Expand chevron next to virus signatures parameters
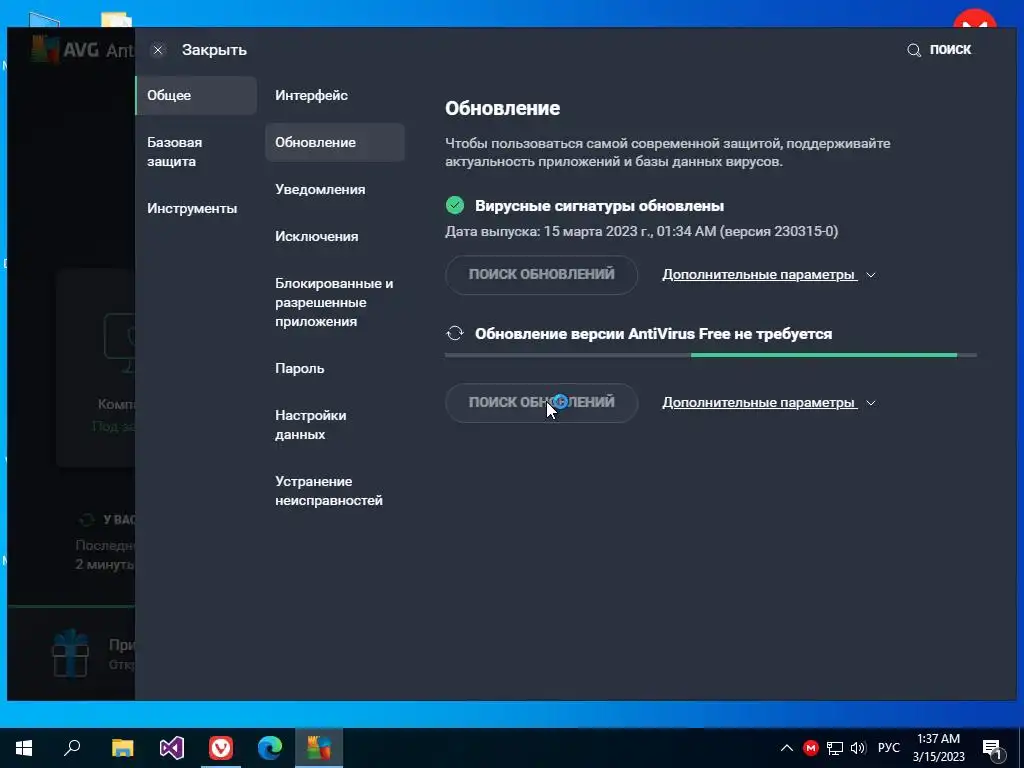Screen dimensions: 1024x768 click(871, 275)
